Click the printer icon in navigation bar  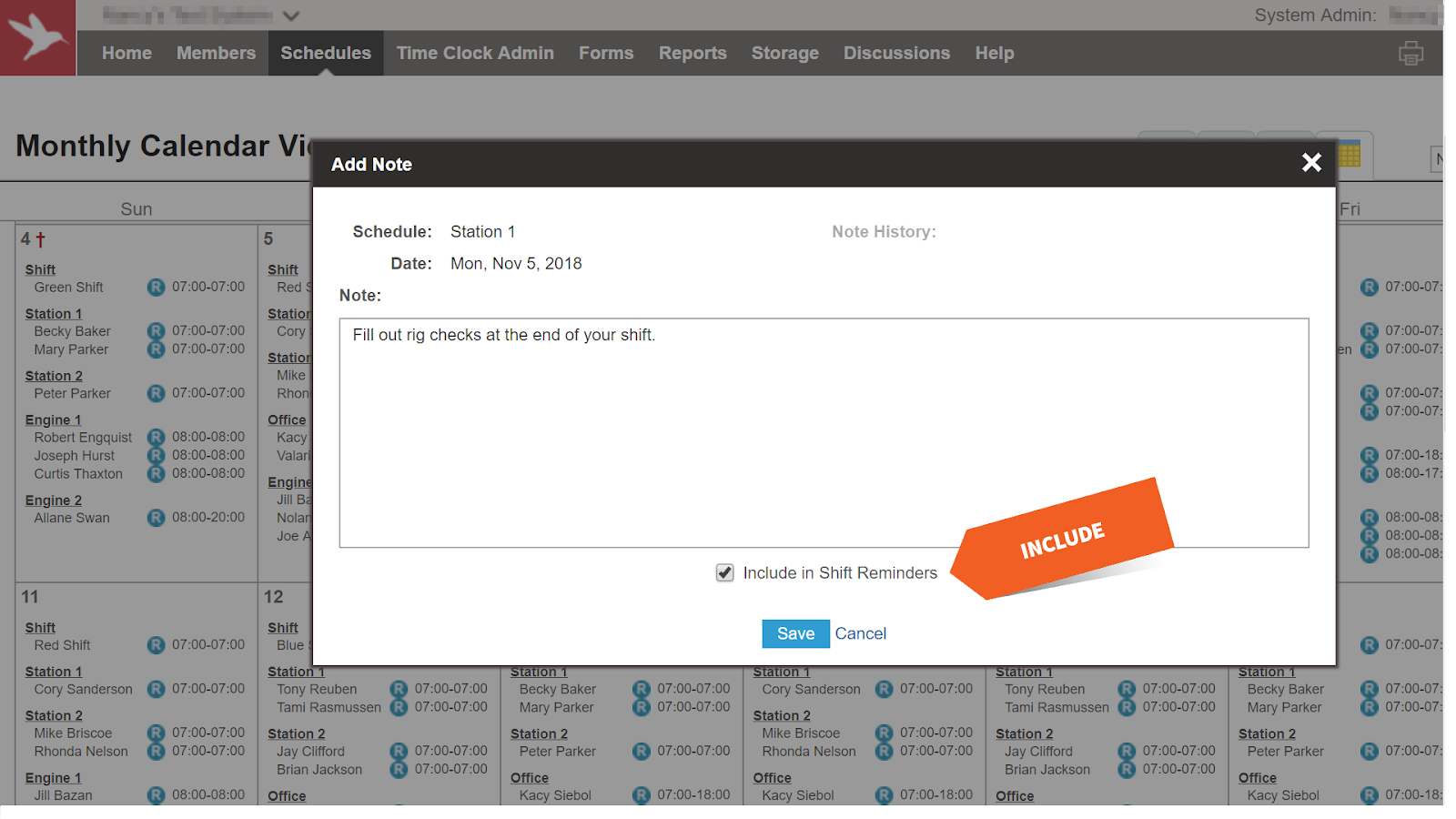(1410, 54)
